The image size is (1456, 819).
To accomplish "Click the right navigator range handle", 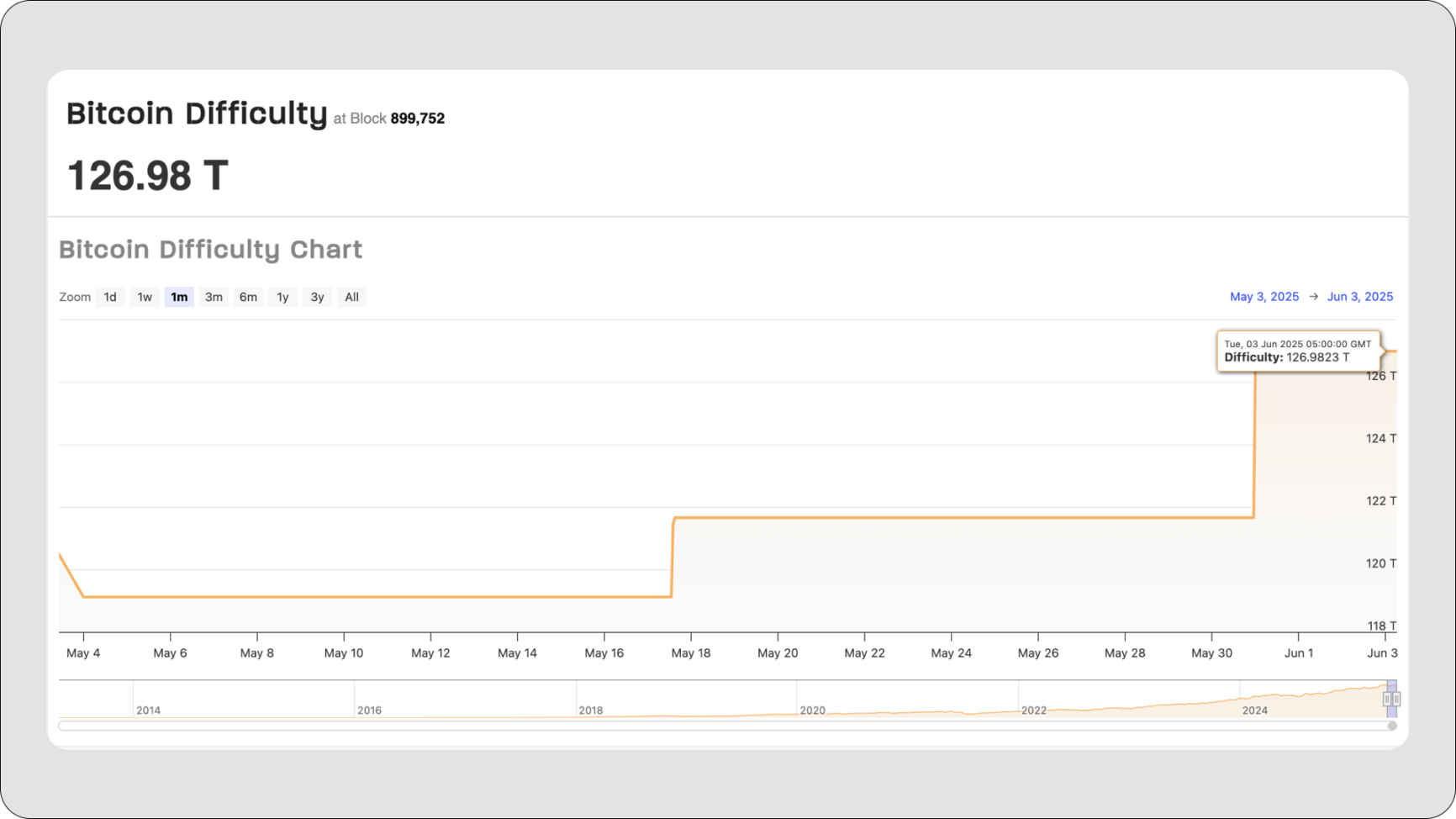I will coord(1396,700).
